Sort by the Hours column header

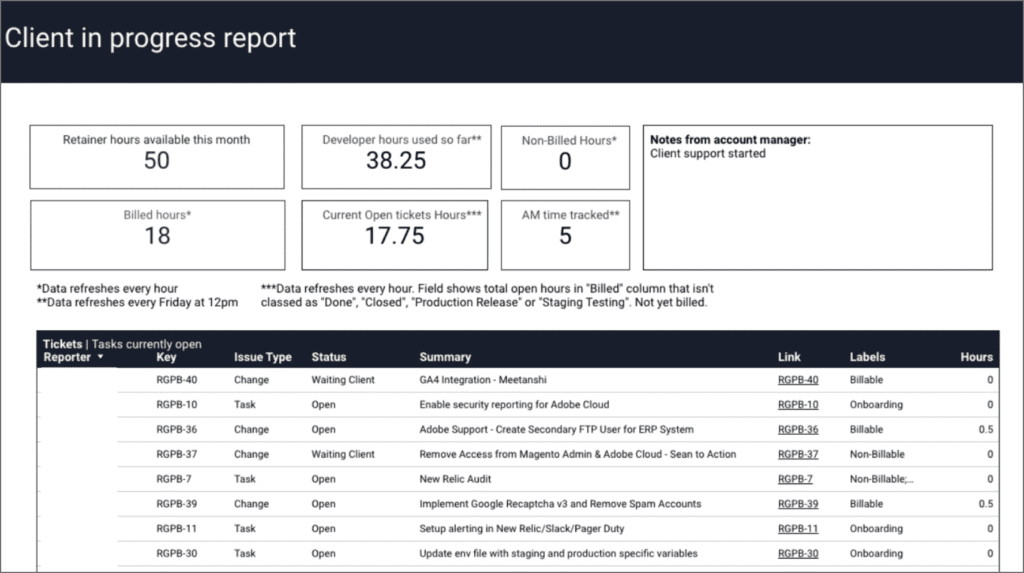point(976,357)
